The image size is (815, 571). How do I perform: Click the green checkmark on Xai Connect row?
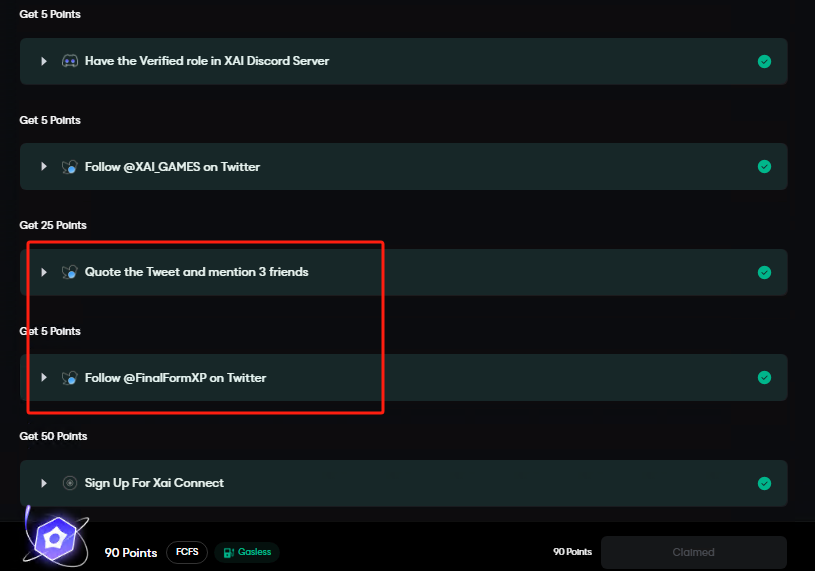pos(764,483)
